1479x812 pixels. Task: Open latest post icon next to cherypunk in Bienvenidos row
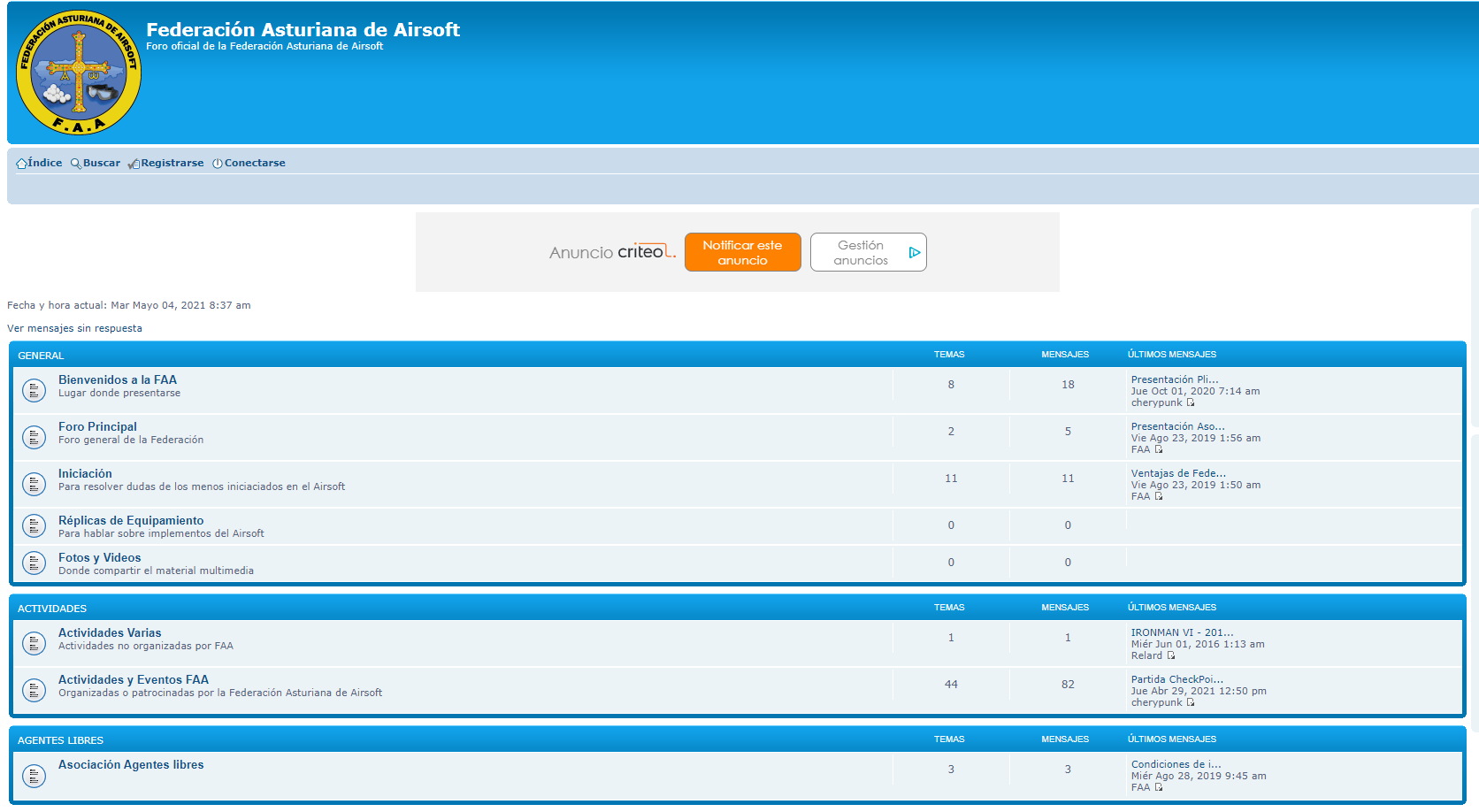pyautogui.click(x=1191, y=403)
